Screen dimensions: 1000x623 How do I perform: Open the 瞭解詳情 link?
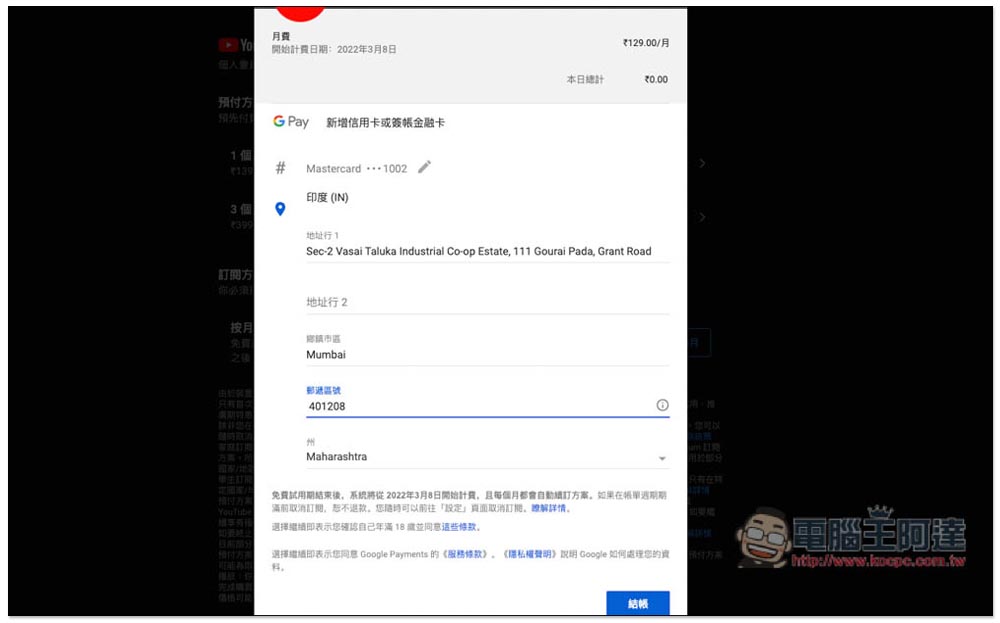(548, 508)
